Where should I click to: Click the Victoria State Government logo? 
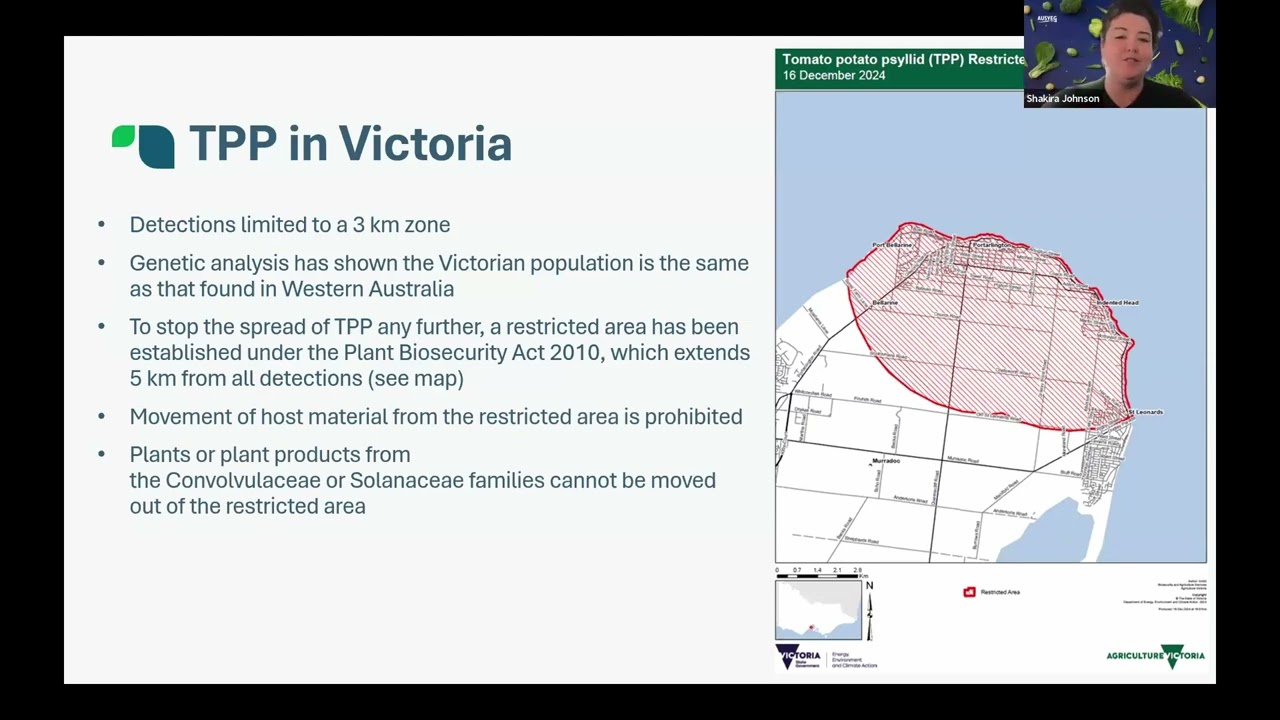pyautogui.click(x=798, y=657)
